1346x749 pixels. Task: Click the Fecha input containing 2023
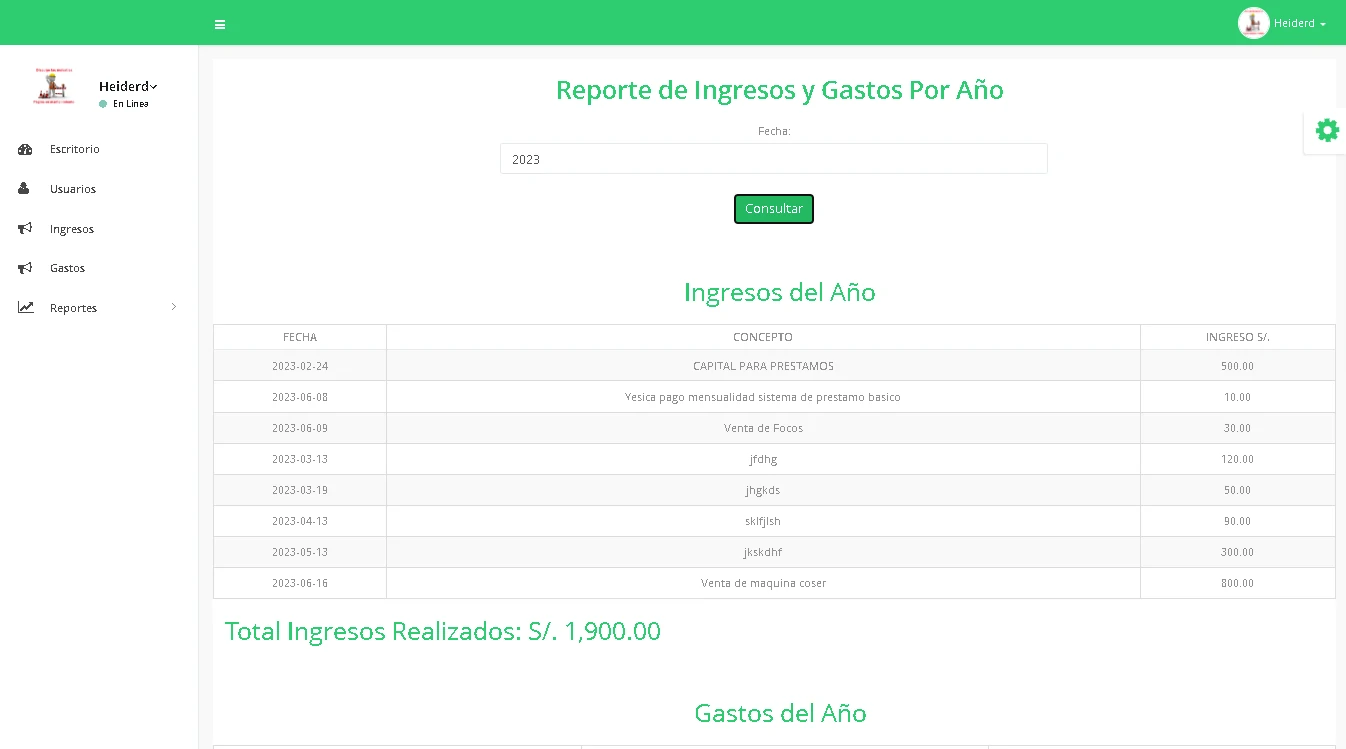[773, 158]
